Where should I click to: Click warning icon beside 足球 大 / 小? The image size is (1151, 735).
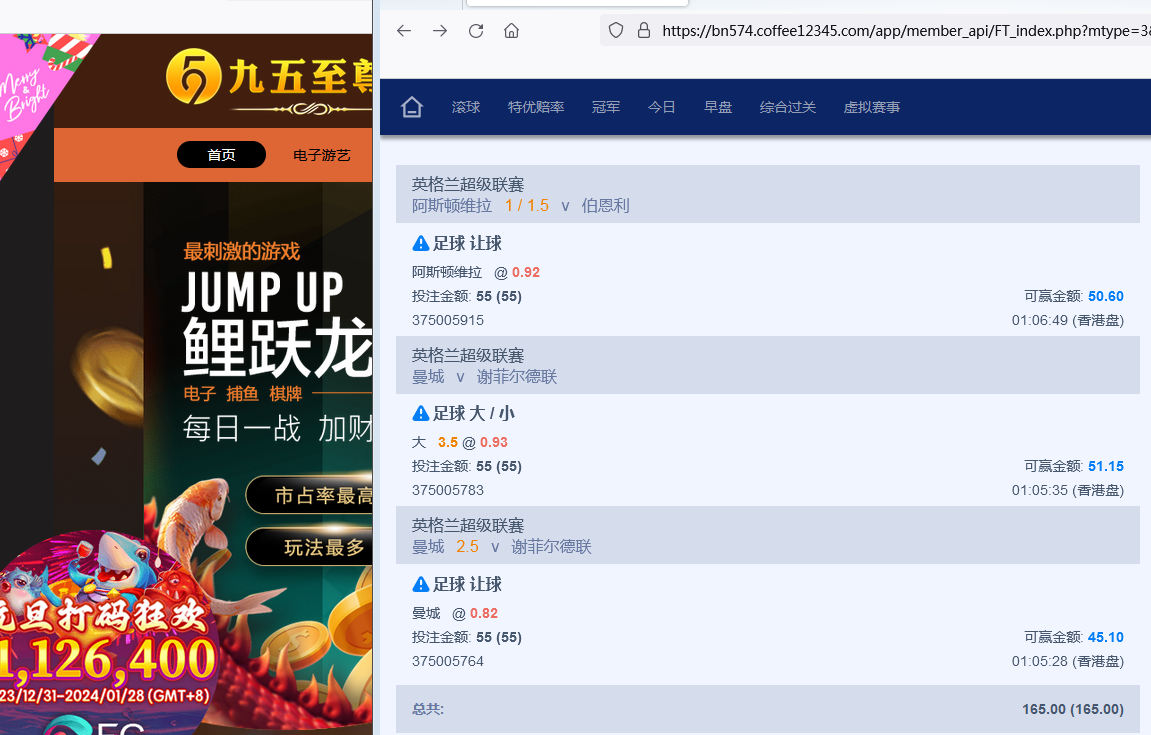click(x=421, y=413)
